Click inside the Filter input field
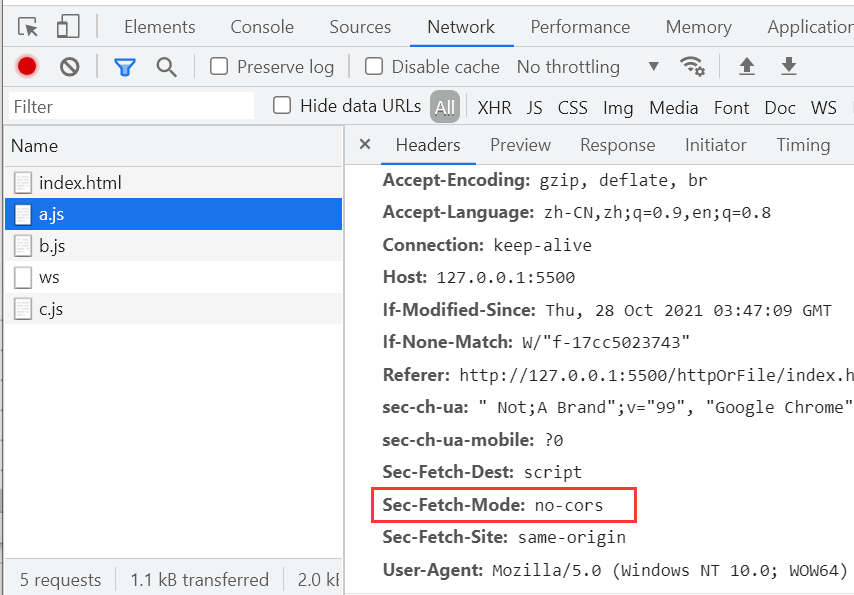Screen dimensions: 854x595 point(120,104)
